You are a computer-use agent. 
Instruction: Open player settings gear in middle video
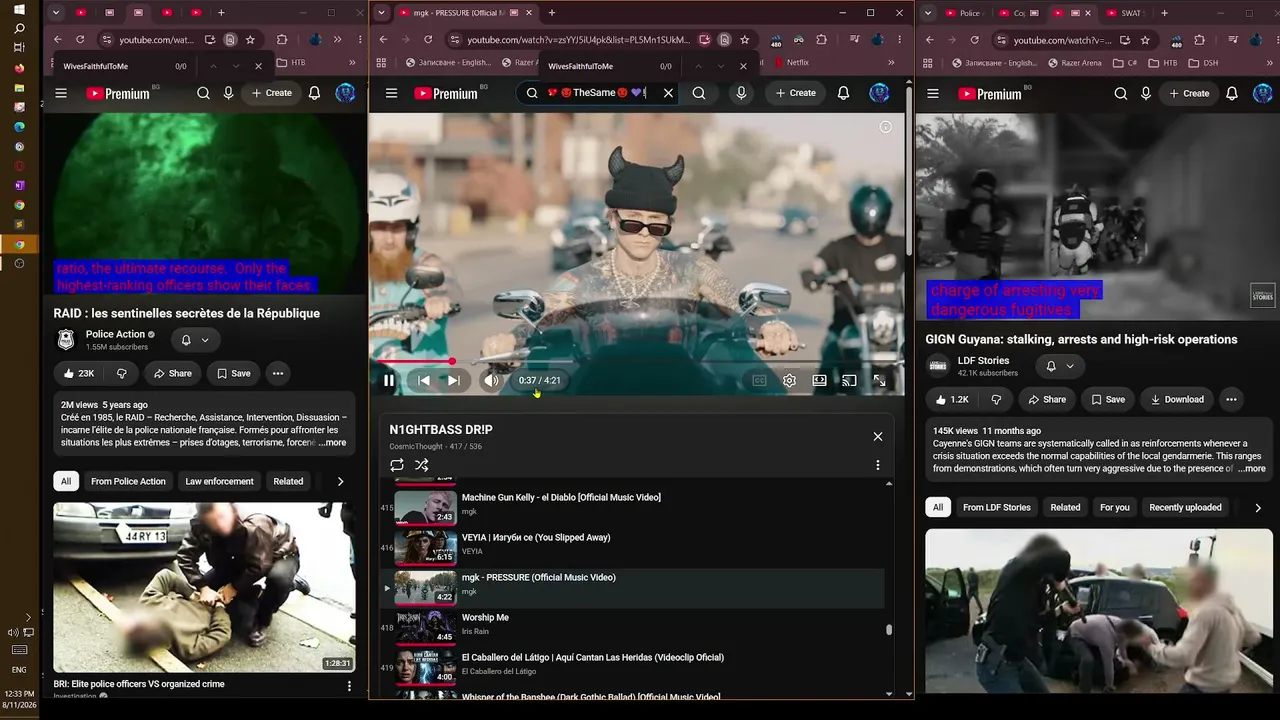point(789,380)
